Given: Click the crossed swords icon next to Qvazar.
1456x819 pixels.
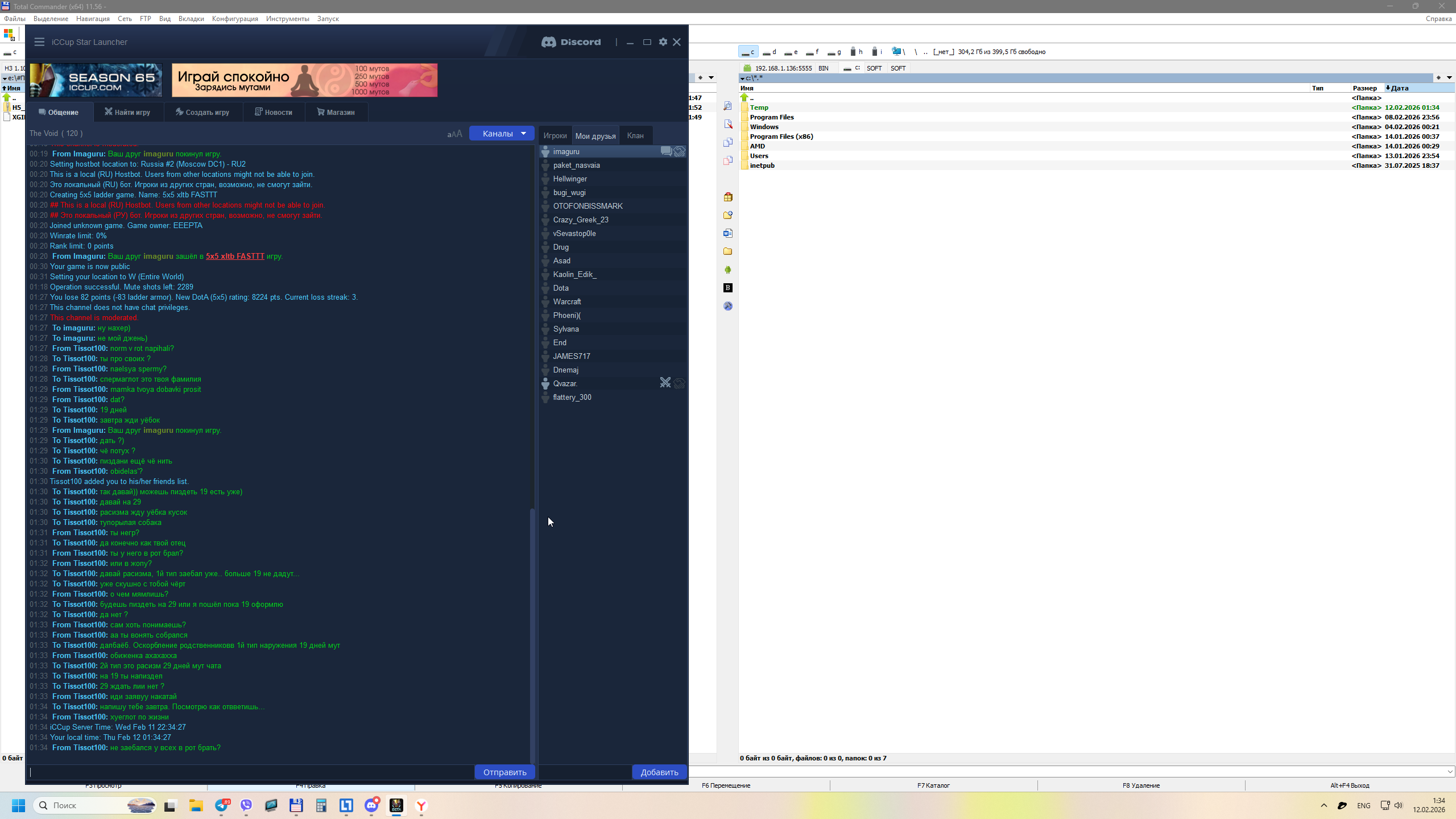Looking at the screenshot, I should pos(665,383).
